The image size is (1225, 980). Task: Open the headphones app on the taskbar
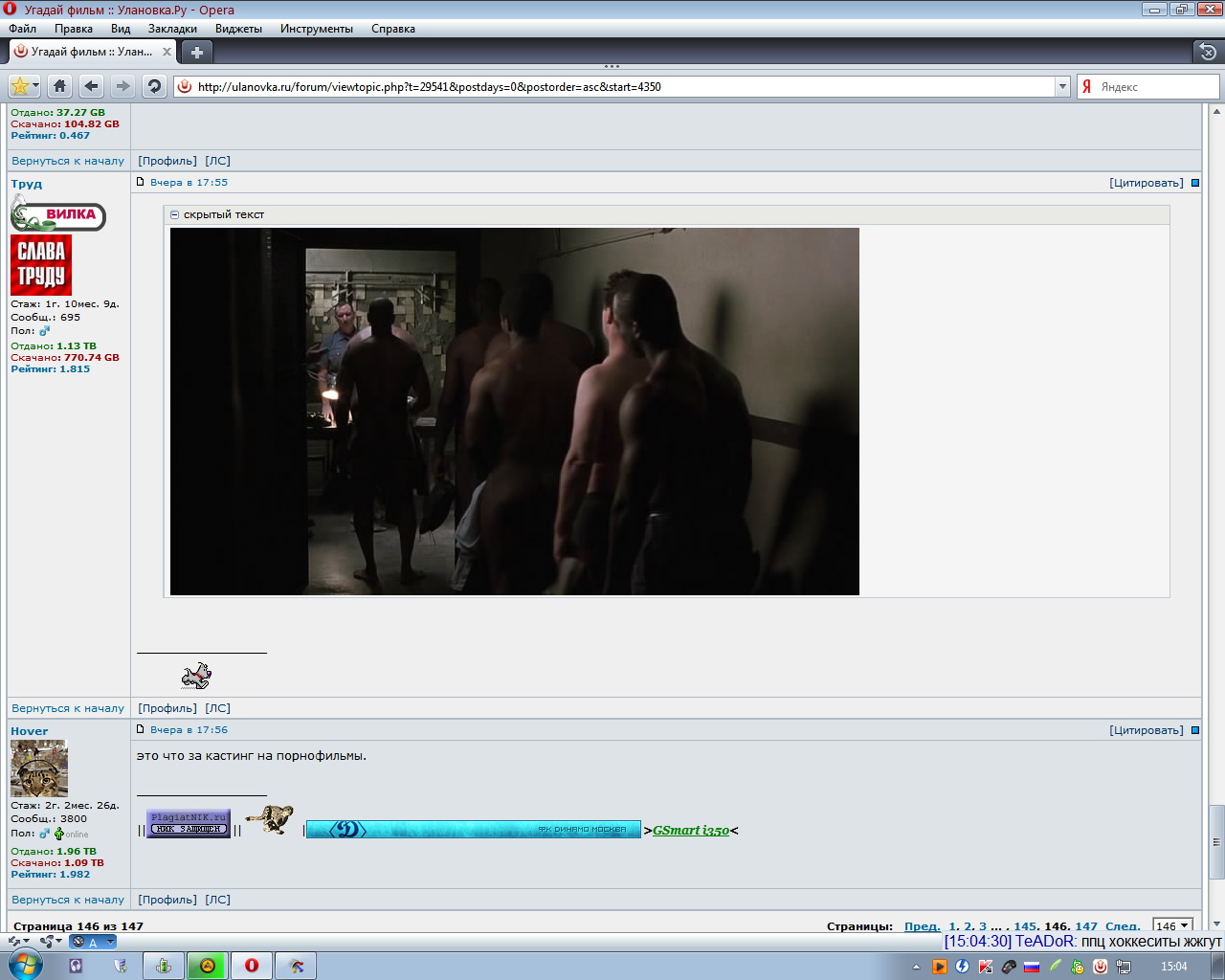pos(76,966)
